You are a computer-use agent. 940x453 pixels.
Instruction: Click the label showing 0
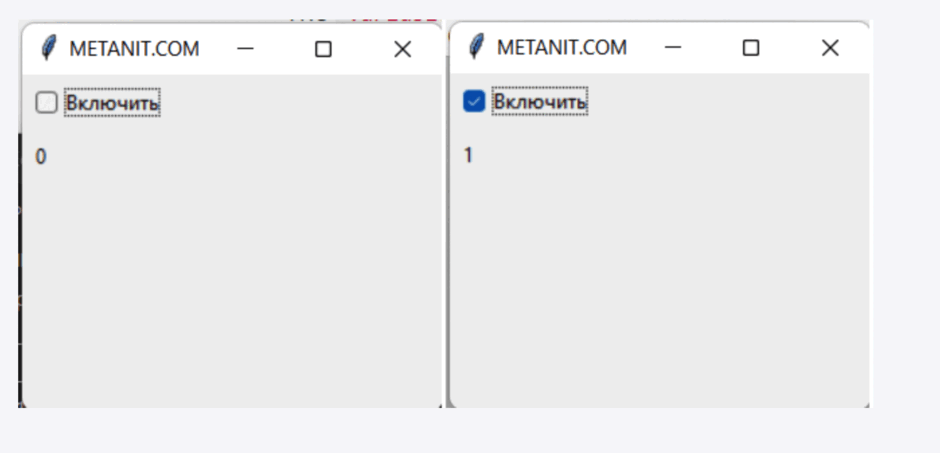pyautogui.click(x=41, y=157)
